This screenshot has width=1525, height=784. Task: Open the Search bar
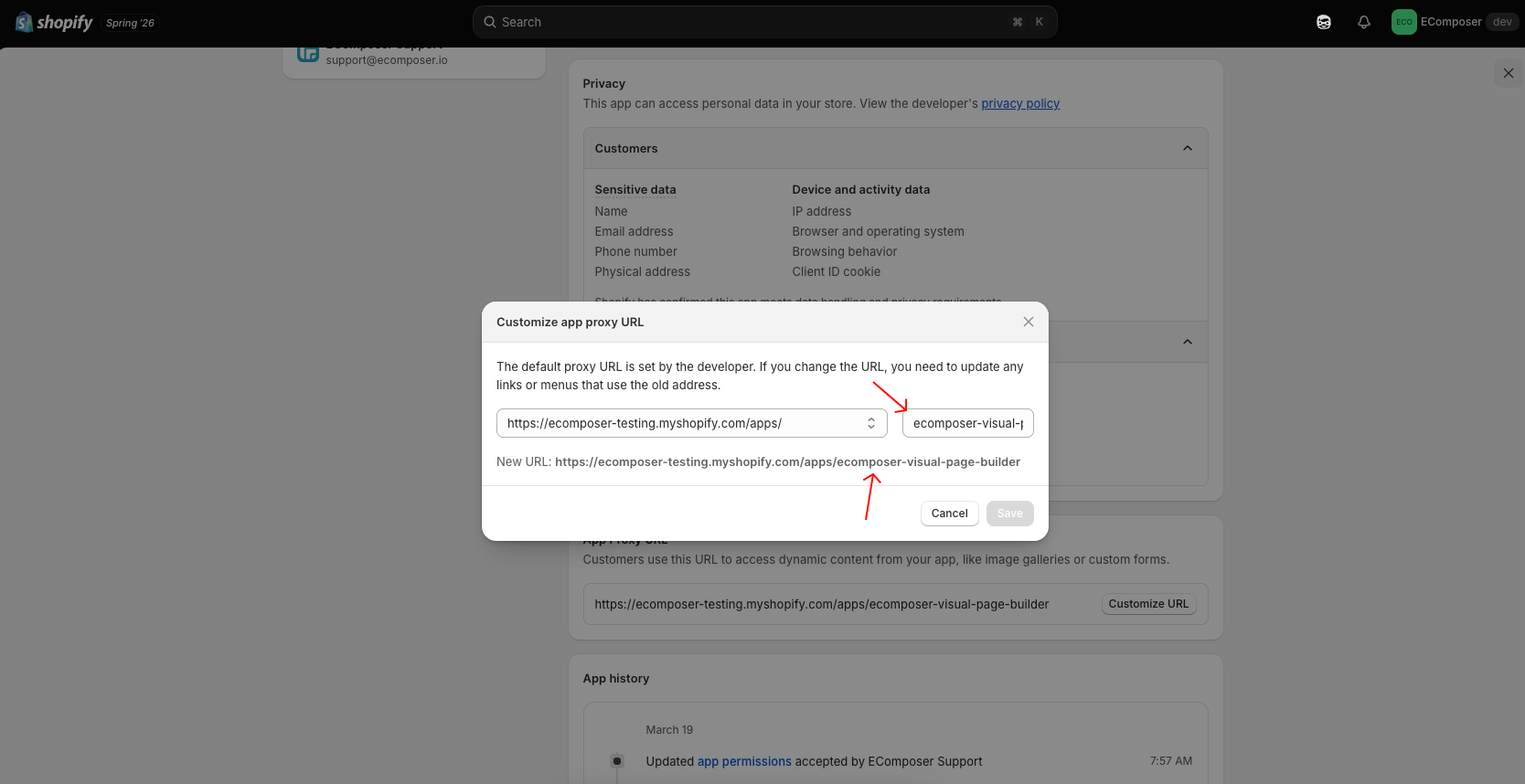coord(764,22)
